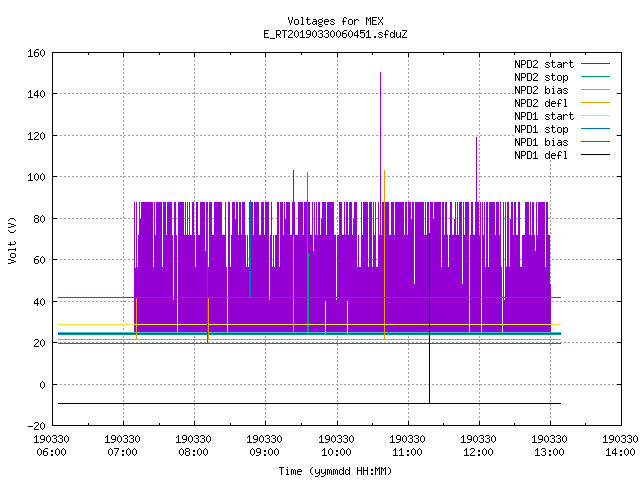Click the red NPD1 bias legend line
This screenshot has width=640, height=480.
[595, 142]
